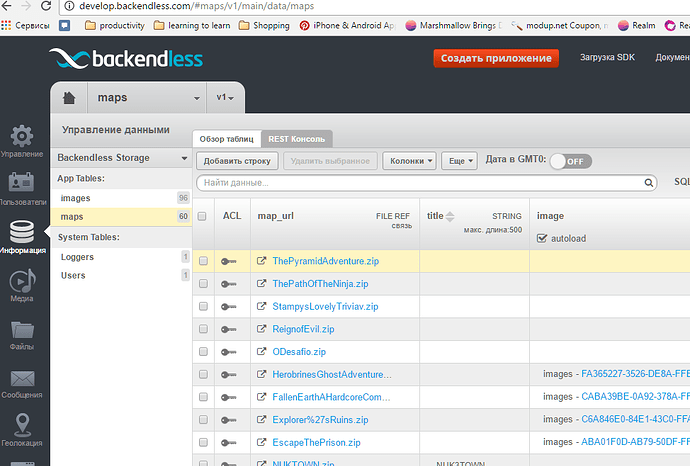The width and height of the screenshot is (690, 466).
Task: Select the ReignofEvil.zip row checkbox
Action: tap(203, 329)
